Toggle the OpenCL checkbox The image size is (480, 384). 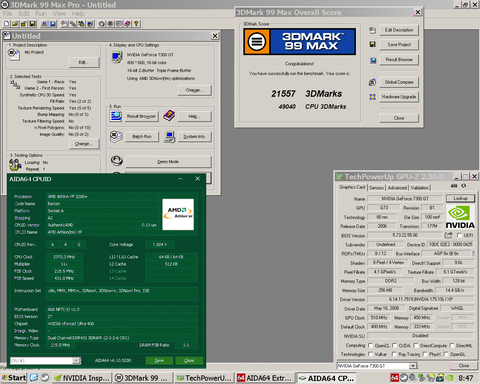pos(370,345)
